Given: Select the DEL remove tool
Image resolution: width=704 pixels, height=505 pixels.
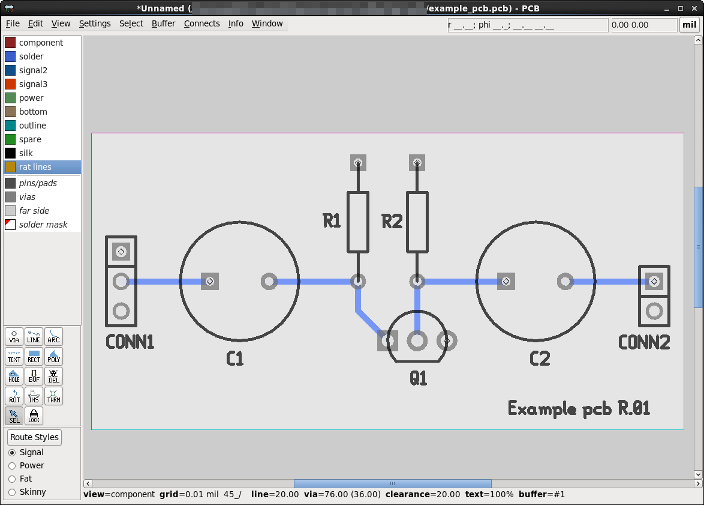Looking at the screenshot, I should (x=53, y=376).
